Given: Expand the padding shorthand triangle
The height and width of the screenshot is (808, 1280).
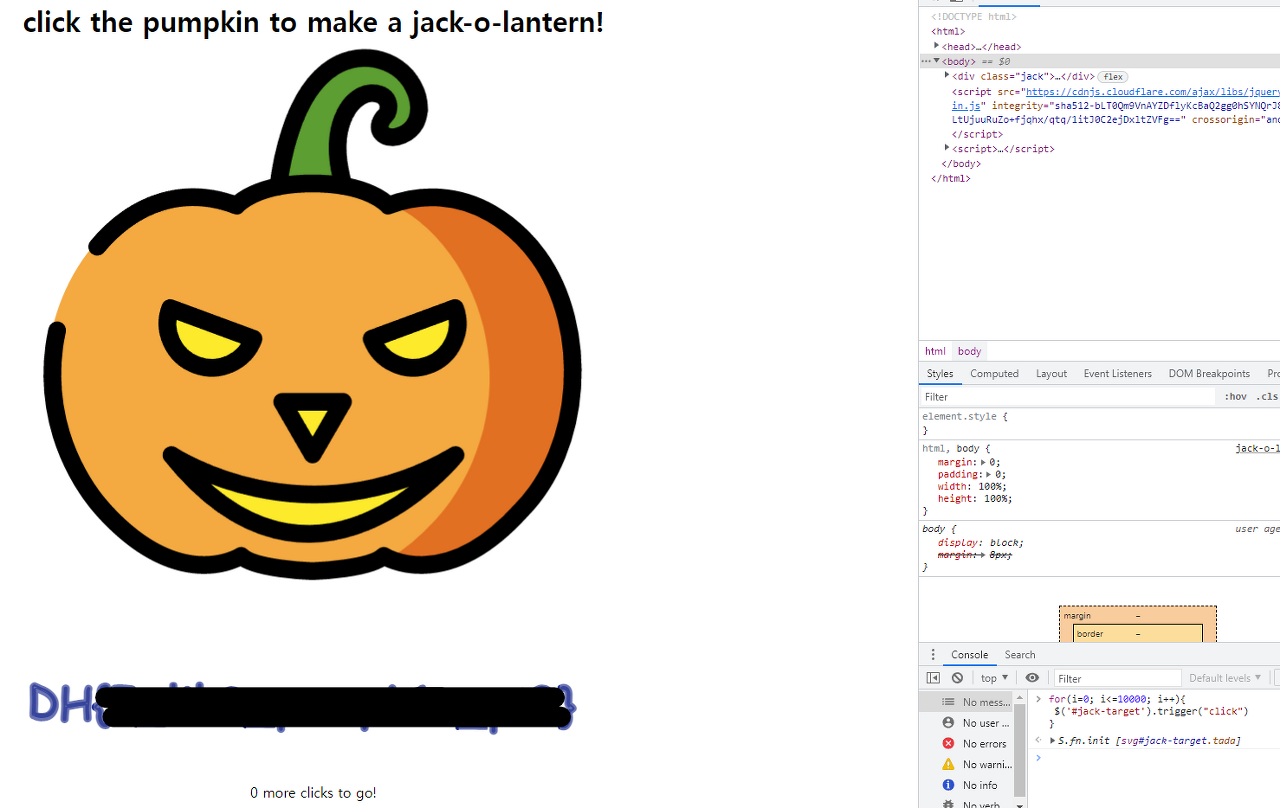Looking at the screenshot, I should click(988, 474).
